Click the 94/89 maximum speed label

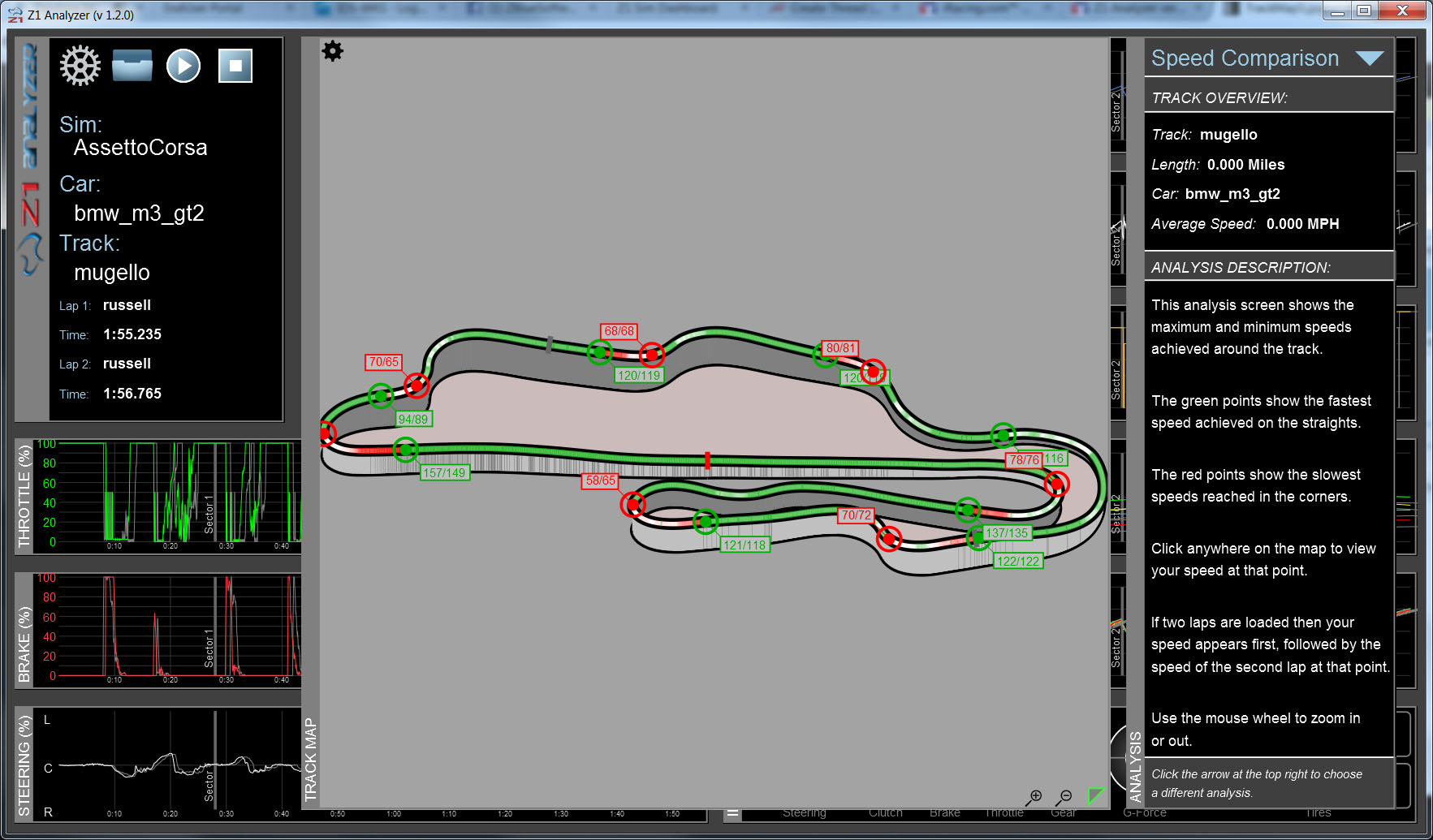(413, 419)
